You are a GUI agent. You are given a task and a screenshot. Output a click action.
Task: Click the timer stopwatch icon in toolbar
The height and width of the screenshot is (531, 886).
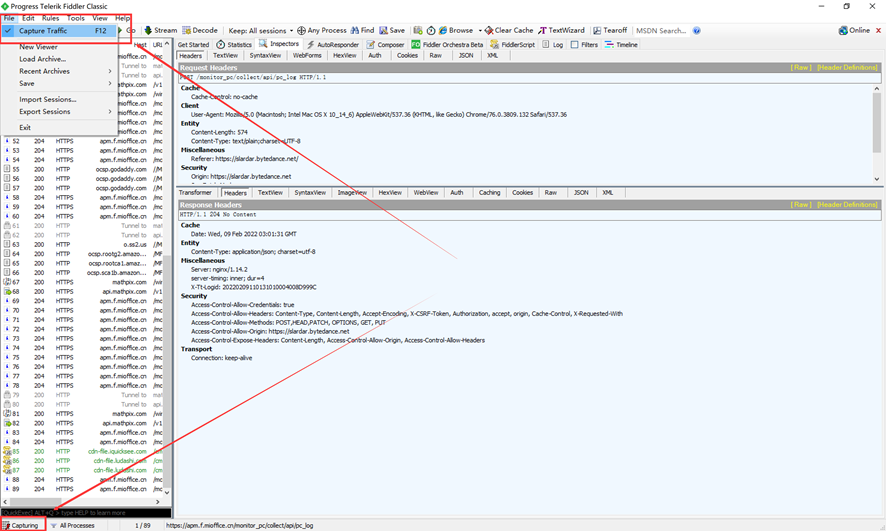[x=431, y=31]
